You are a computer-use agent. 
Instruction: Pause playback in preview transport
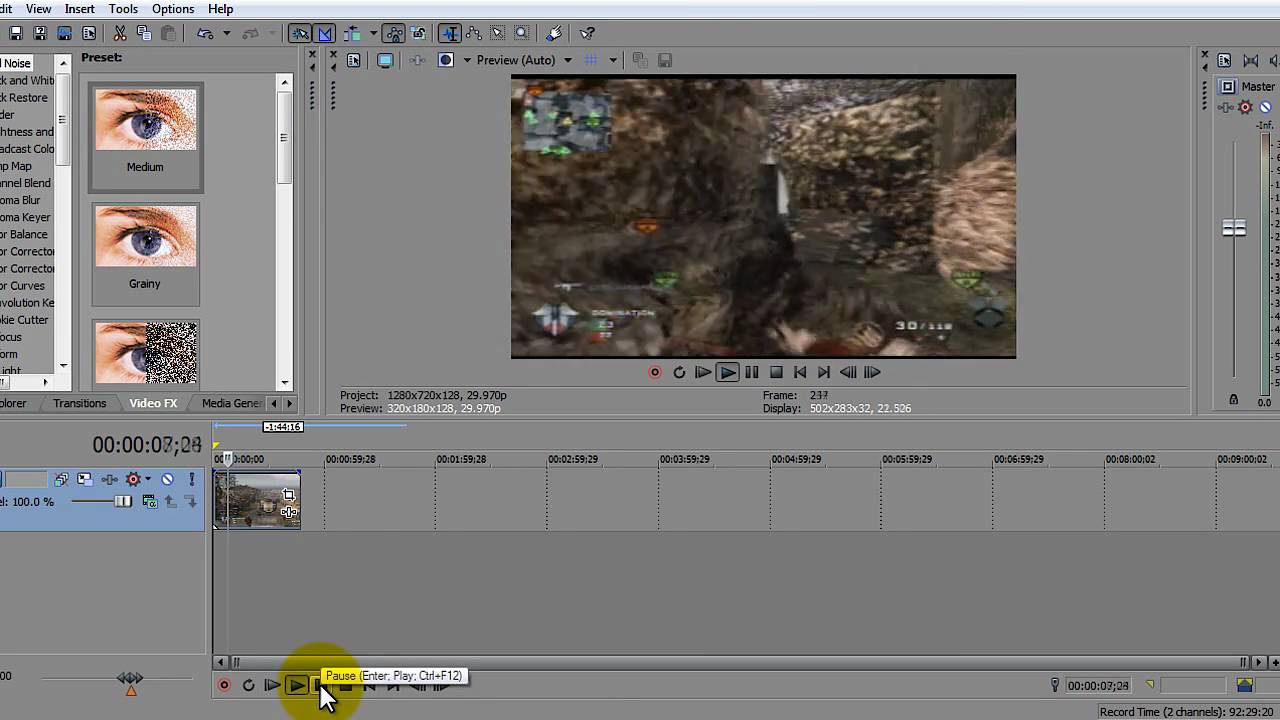pos(751,372)
